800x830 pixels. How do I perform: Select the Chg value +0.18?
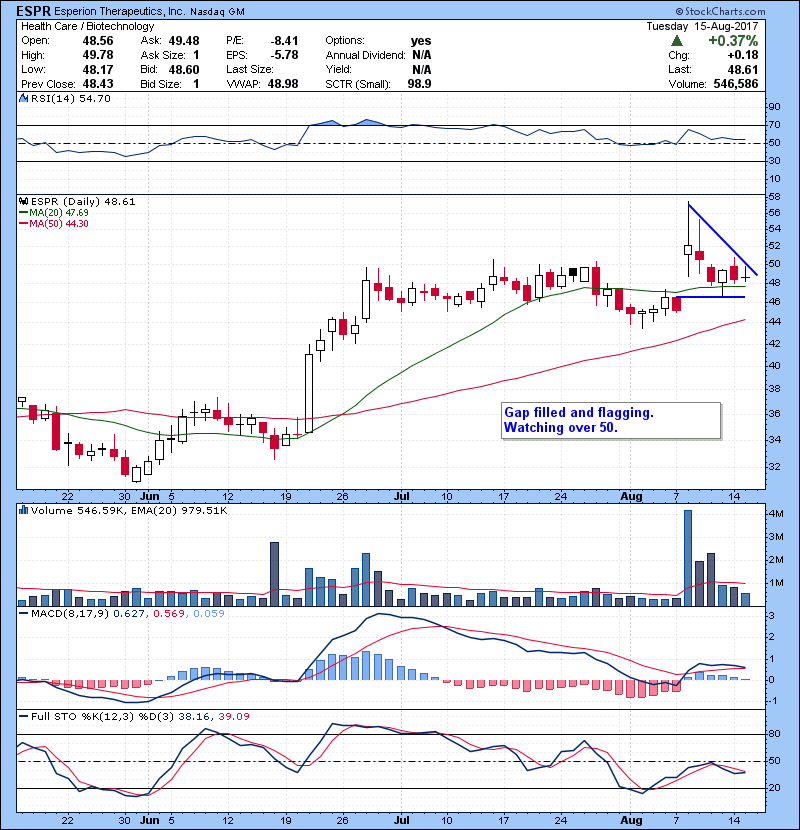click(x=743, y=55)
